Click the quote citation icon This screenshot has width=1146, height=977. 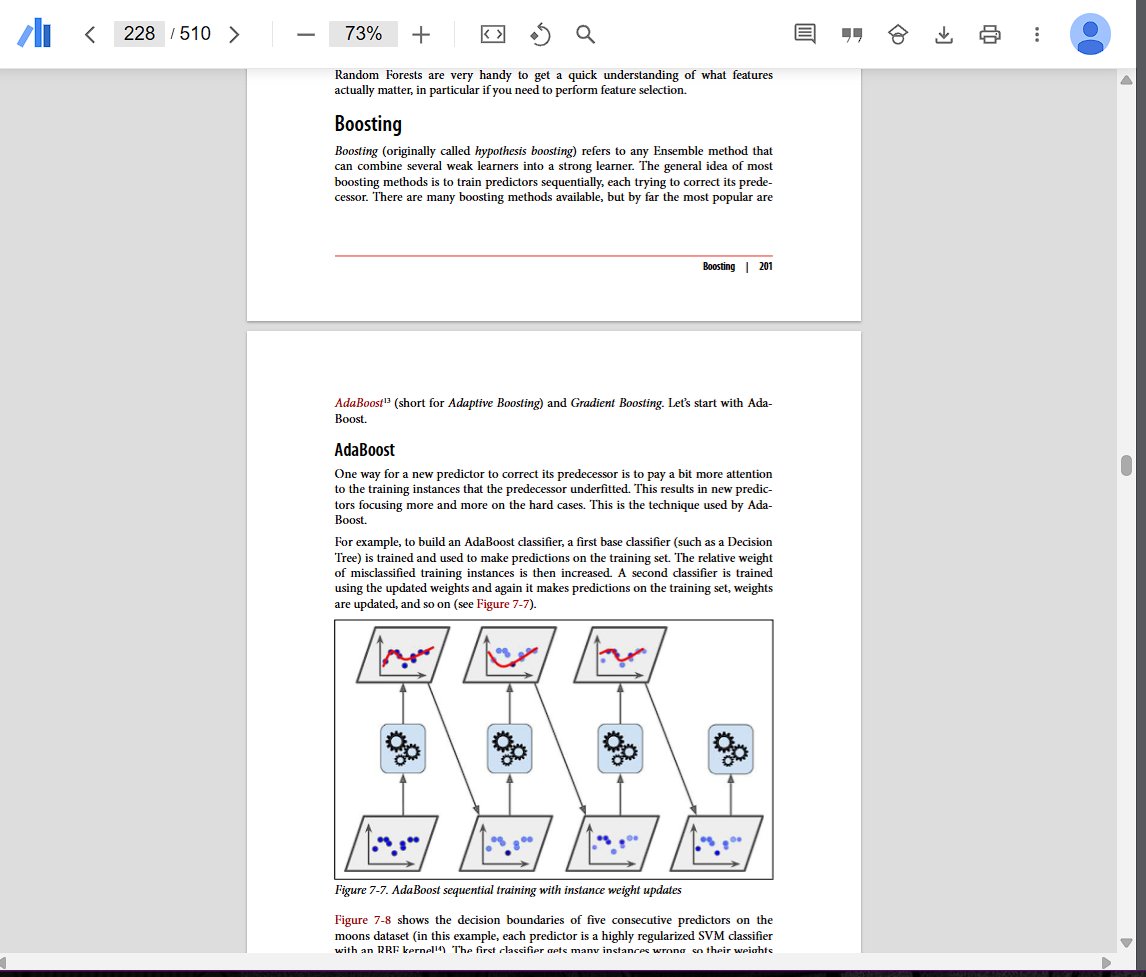pyautogui.click(x=851, y=34)
